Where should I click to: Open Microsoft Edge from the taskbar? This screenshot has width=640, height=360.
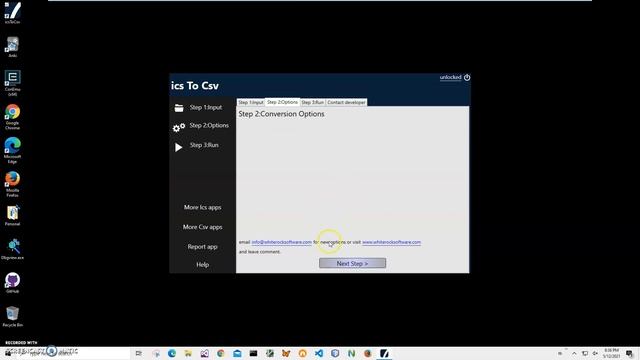[172, 353]
